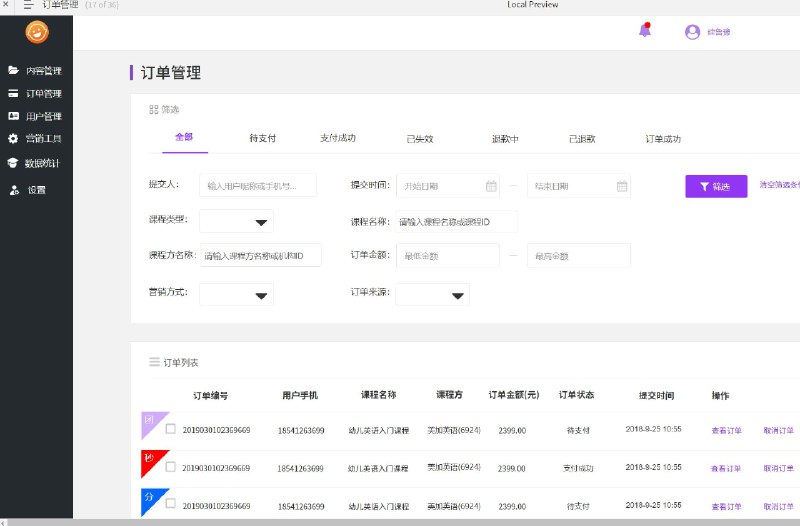Click 取消订单 in the 团 row
Screen dimensions: 800x526
pos(779,431)
